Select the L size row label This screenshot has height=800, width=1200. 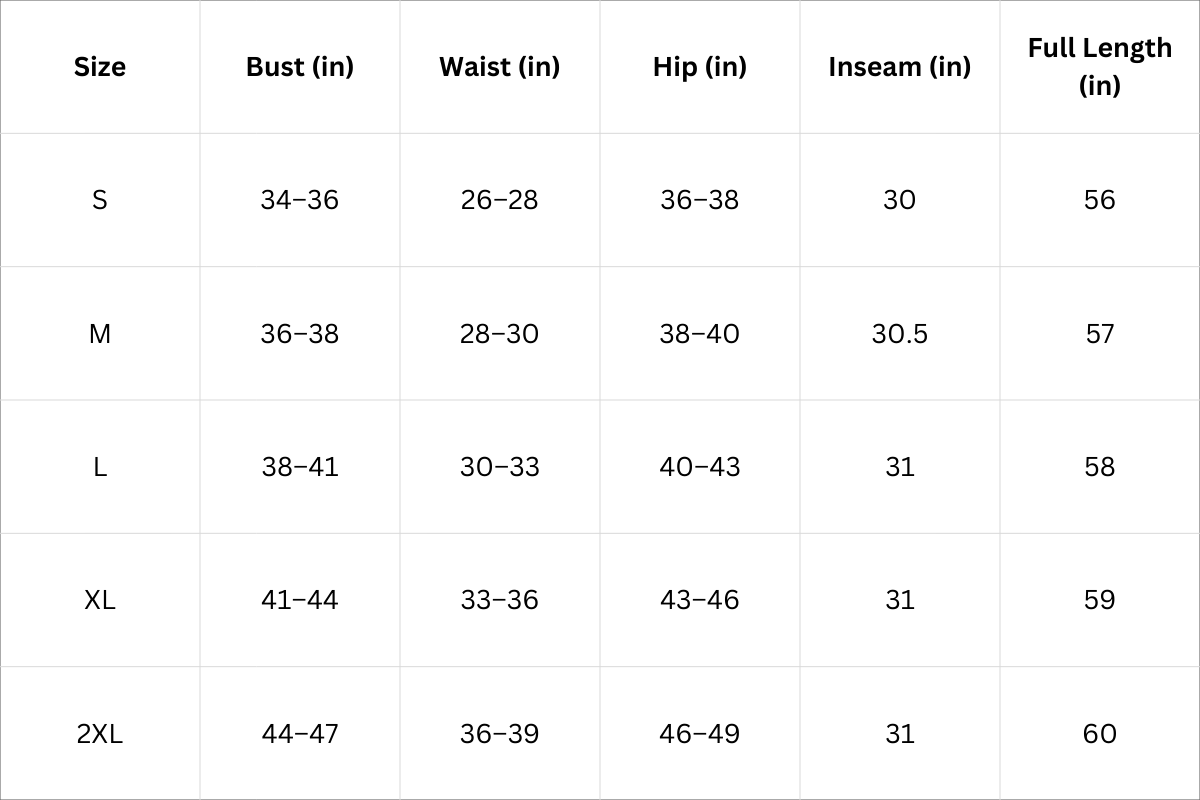click(x=100, y=467)
